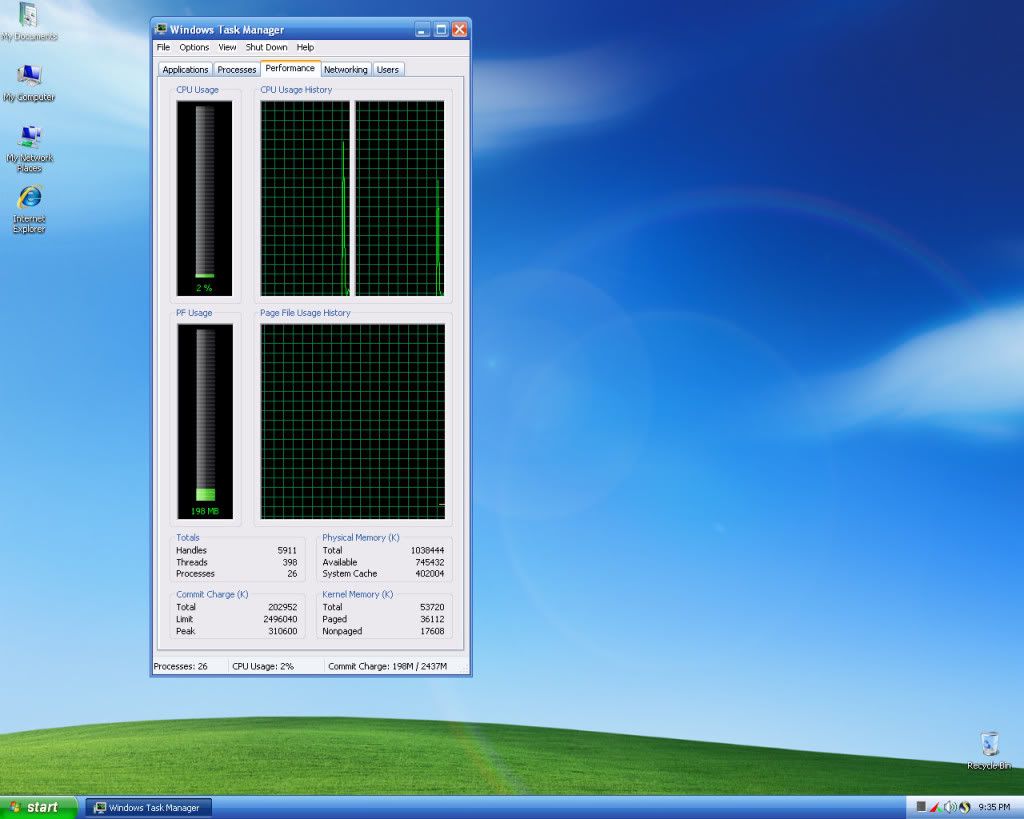The width and height of the screenshot is (1024, 819).
Task: Click Kernel Memory Paged value 36112
Action: point(432,619)
